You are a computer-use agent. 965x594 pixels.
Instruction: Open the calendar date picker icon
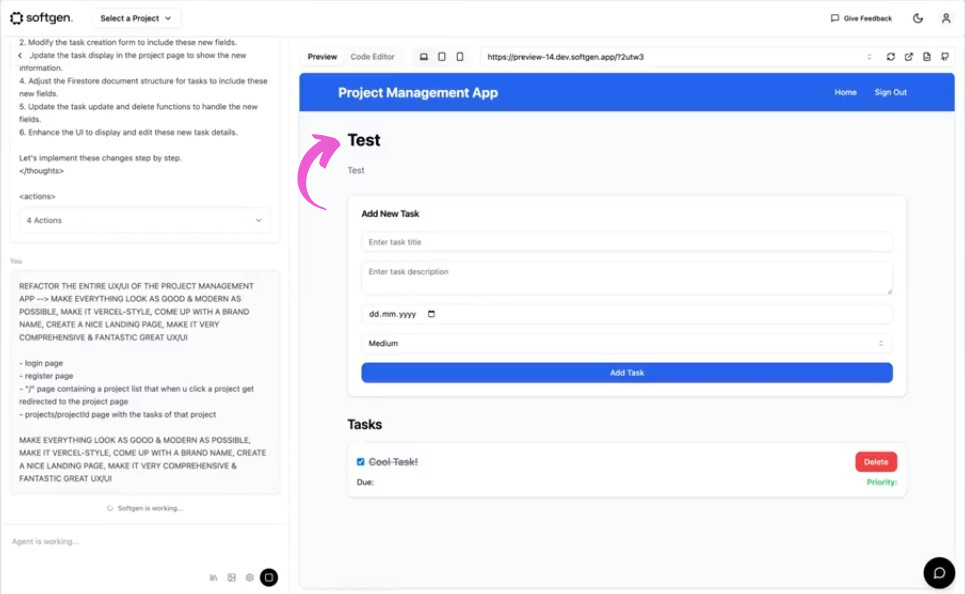pyautogui.click(x=431, y=314)
